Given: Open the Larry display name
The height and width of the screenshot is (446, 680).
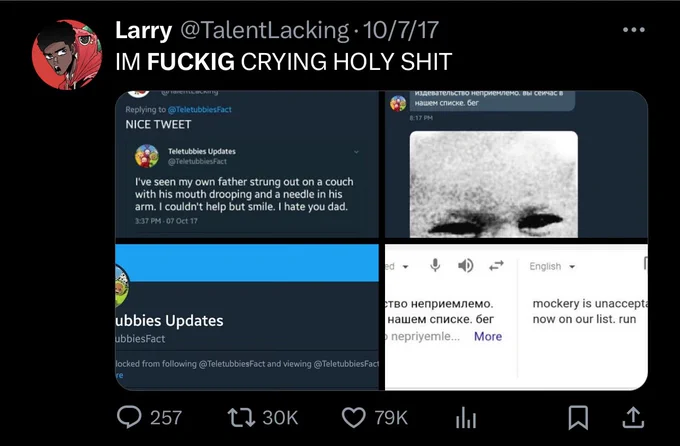Looking at the screenshot, I should pos(144,31).
